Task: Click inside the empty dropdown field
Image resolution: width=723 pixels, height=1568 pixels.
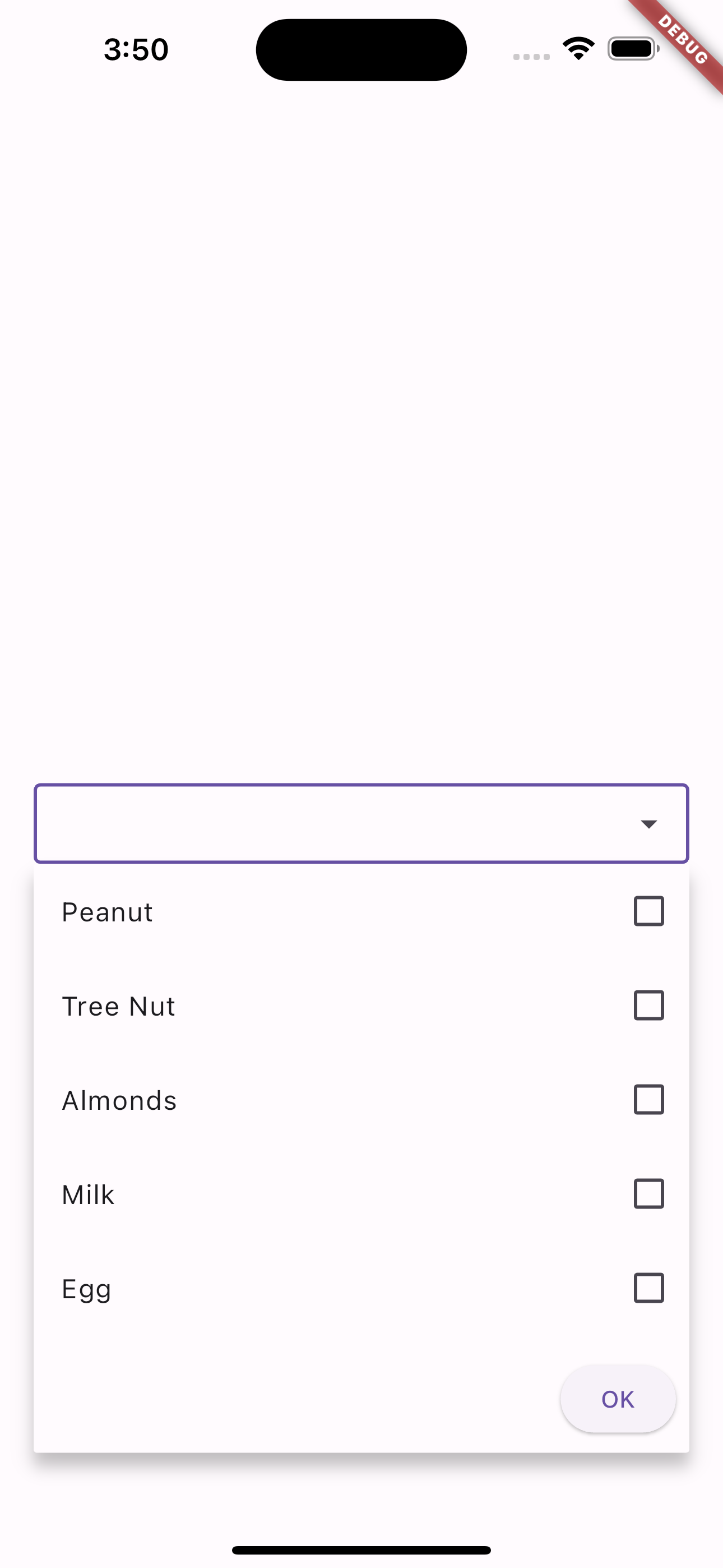Action: (x=361, y=824)
